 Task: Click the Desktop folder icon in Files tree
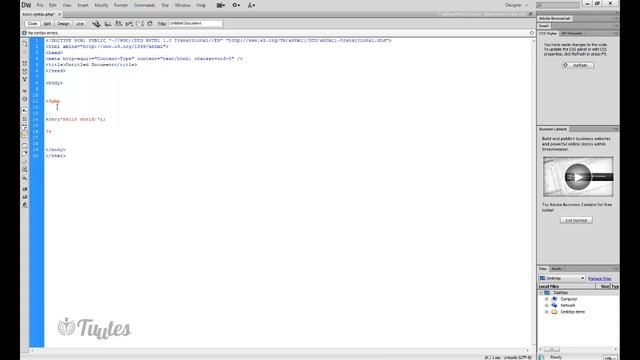tap(547, 293)
